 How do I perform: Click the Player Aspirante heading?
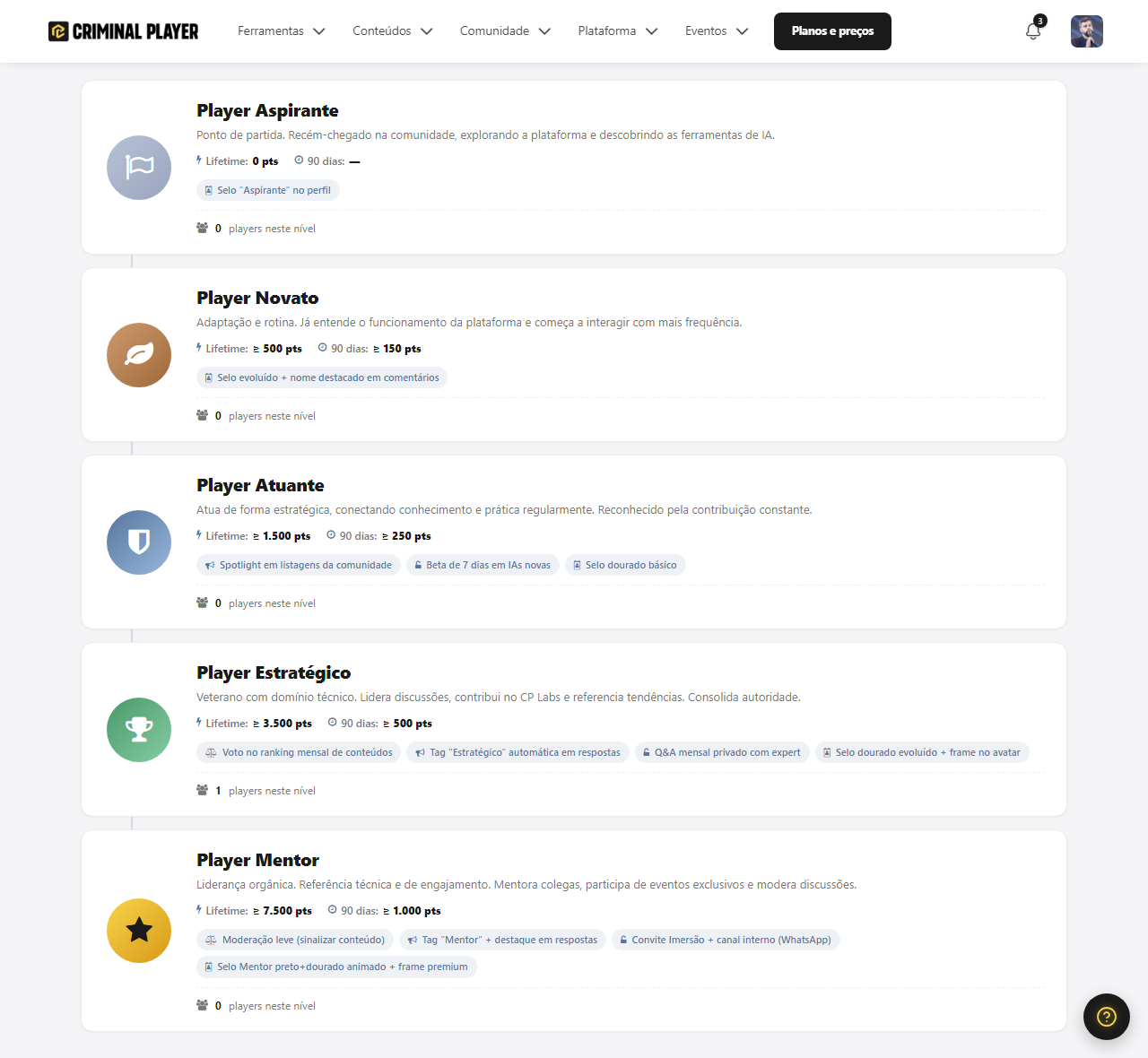[x=267, y=110]
